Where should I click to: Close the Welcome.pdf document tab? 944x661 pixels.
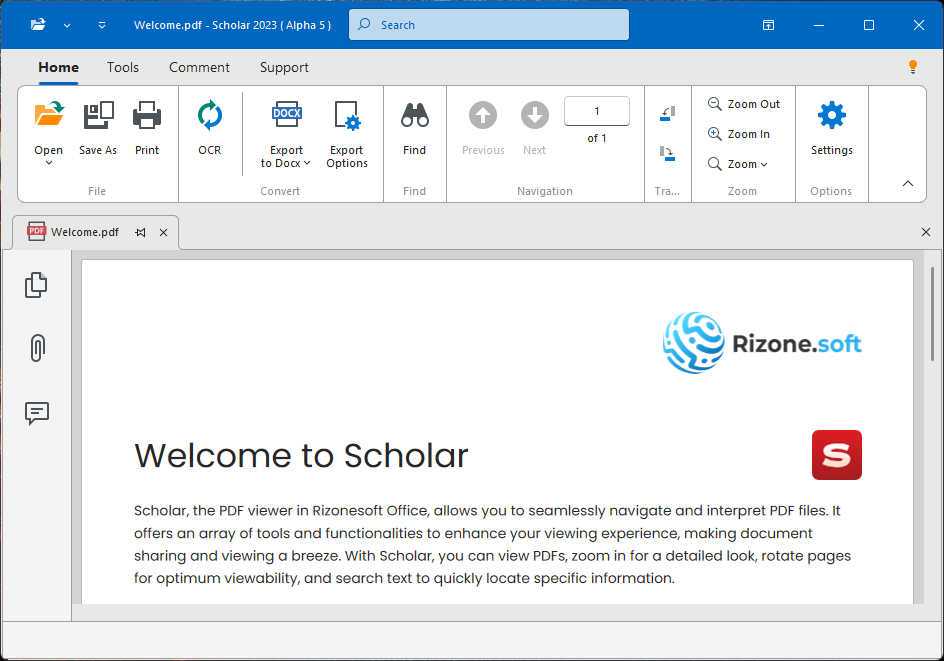coord(163,232)
